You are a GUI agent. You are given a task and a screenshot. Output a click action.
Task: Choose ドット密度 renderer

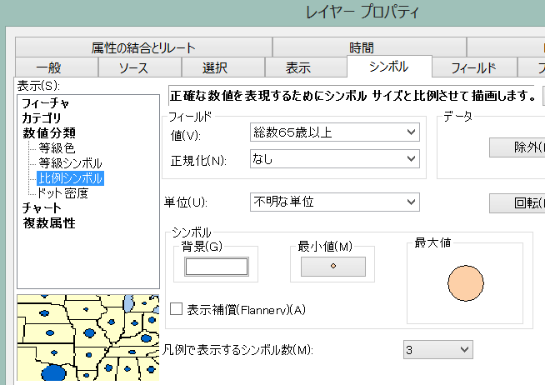(63, 193)
